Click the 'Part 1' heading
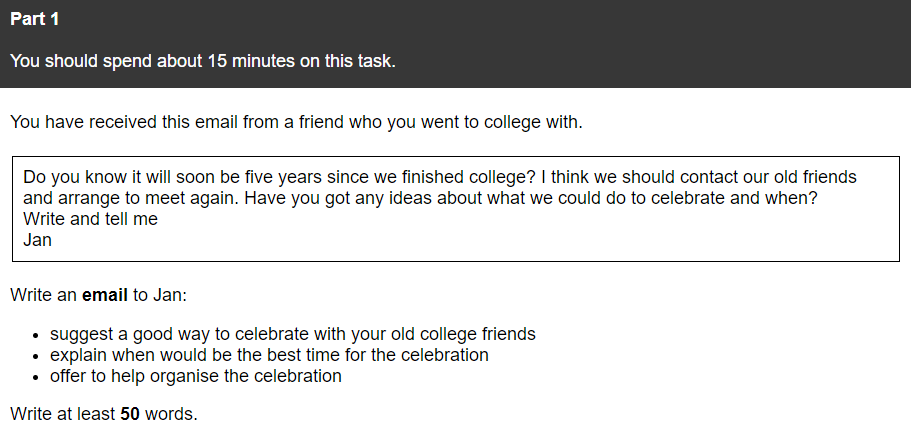The image size is (911, 437). [35, 19]
